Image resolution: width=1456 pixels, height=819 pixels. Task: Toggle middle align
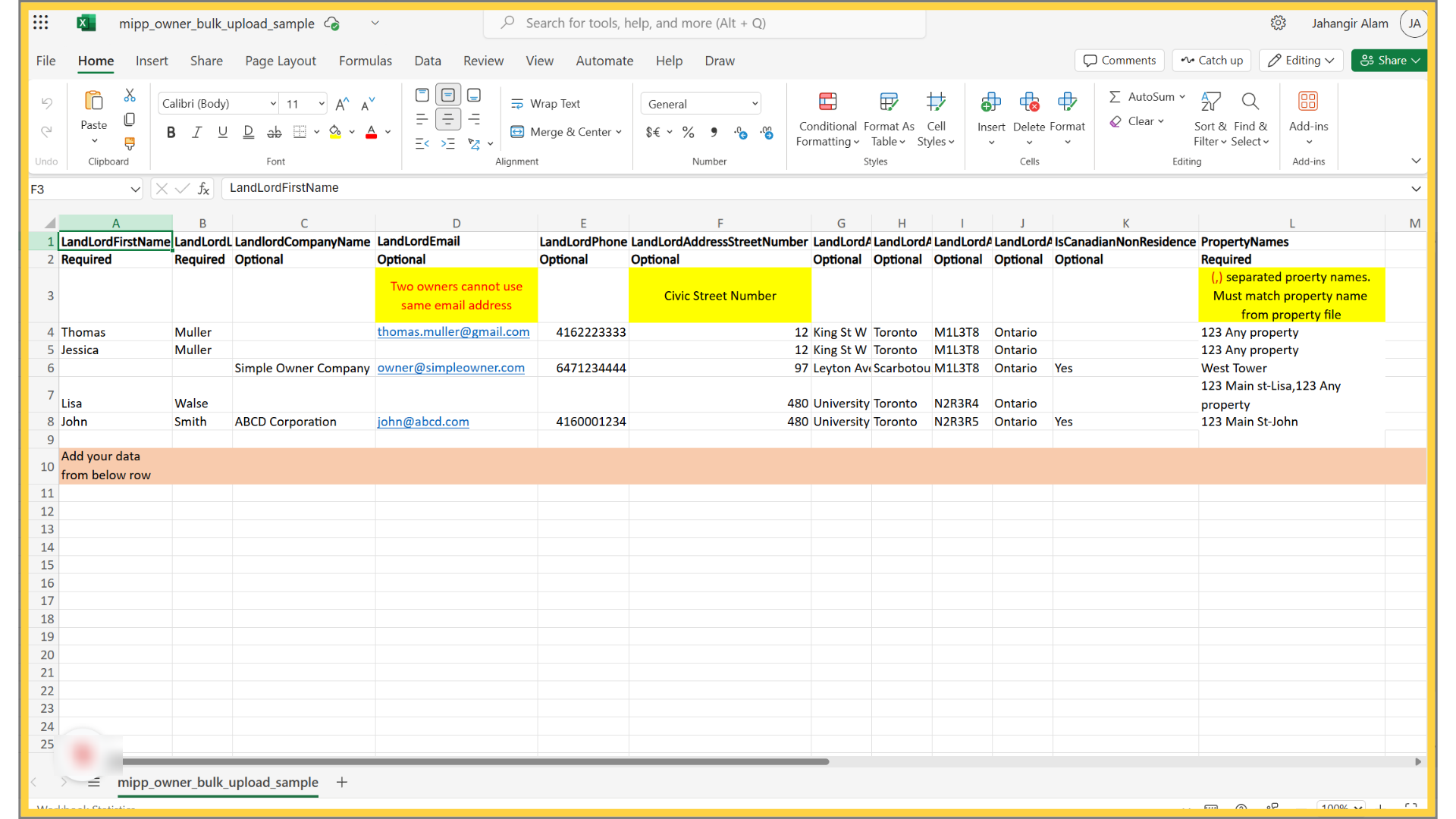[448, 95]
